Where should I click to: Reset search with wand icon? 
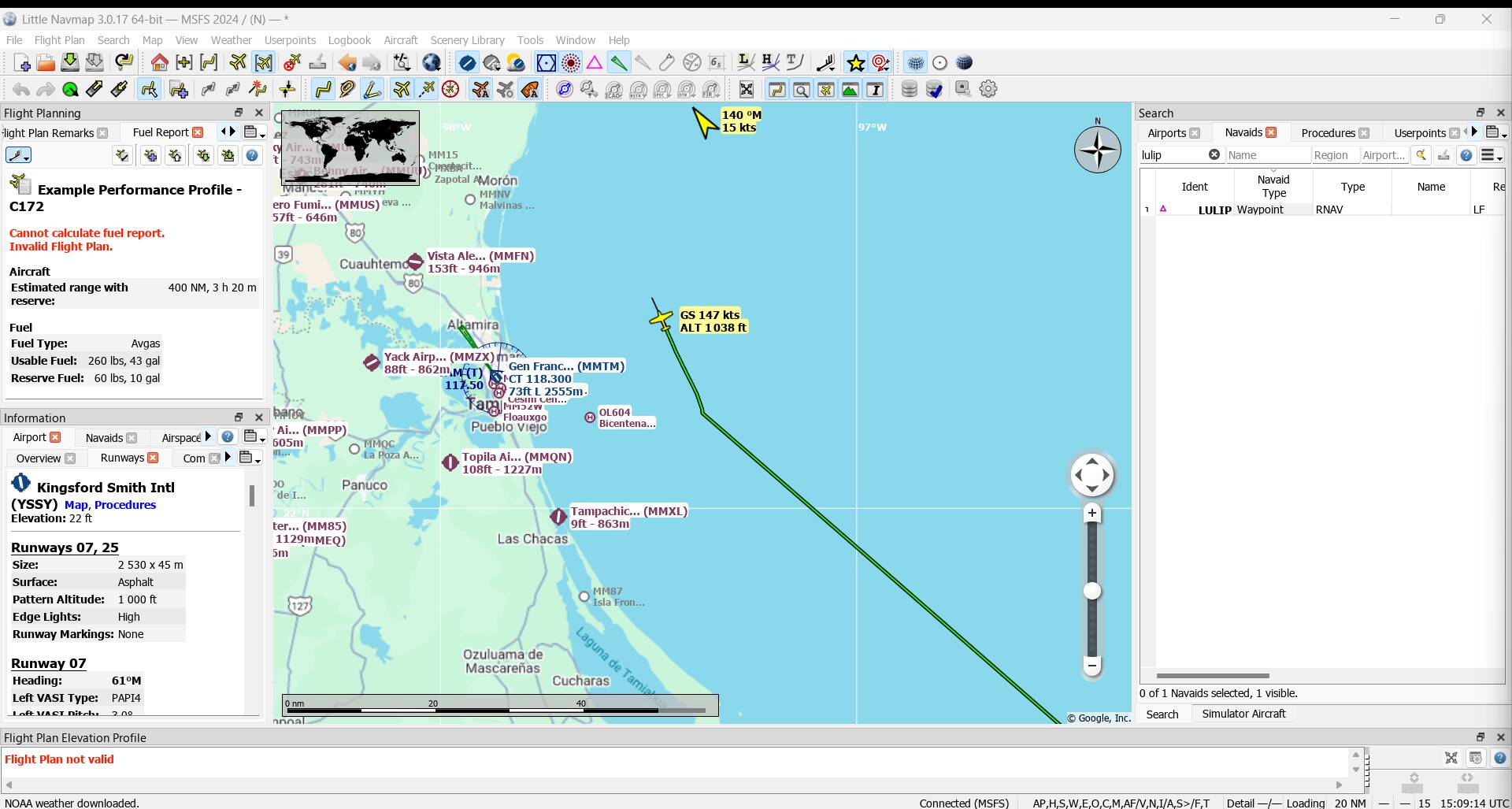1421,156
